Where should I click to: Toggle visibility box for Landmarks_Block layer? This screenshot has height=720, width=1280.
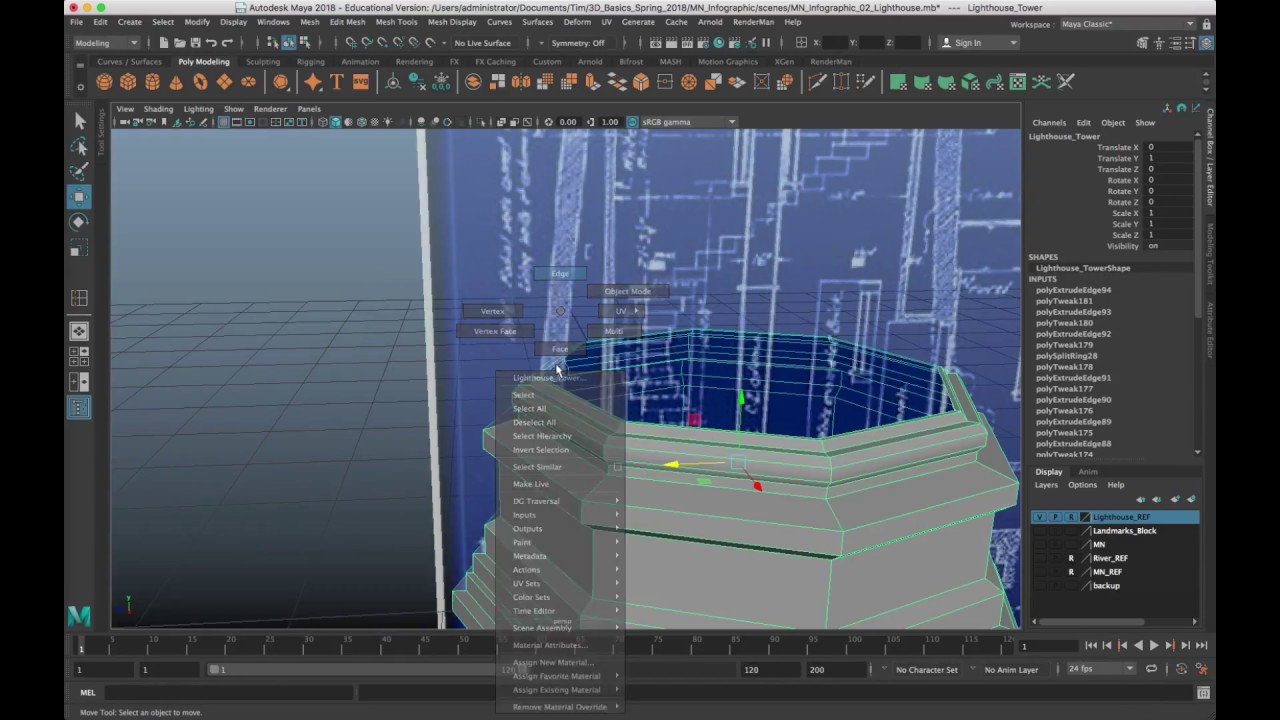click(1040, 531)
